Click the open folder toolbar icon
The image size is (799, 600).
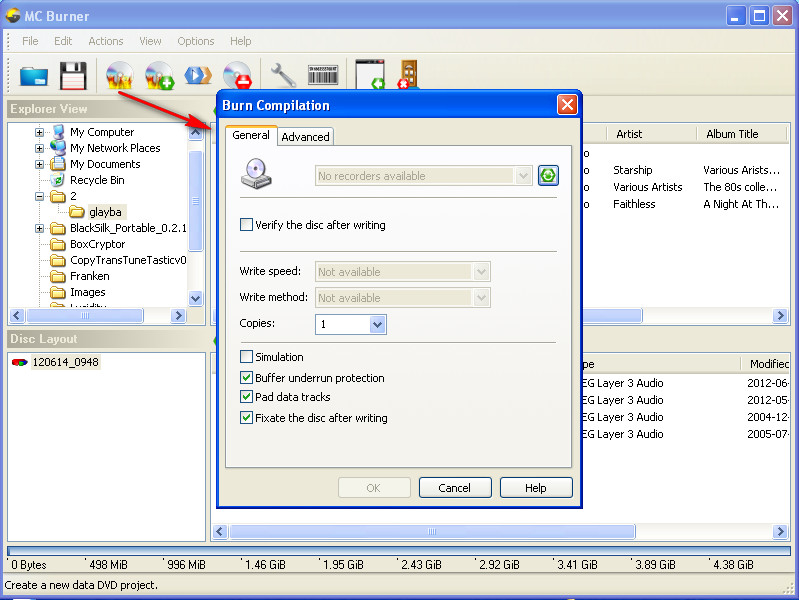34,75
